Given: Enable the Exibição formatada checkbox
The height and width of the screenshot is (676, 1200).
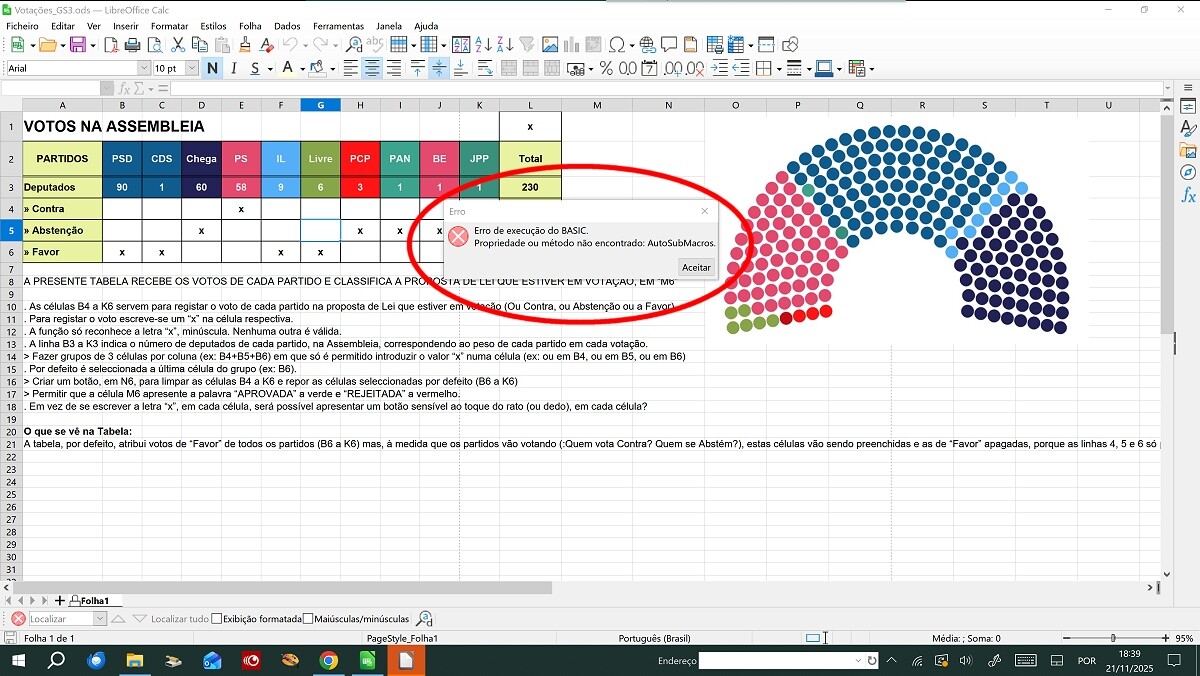Looking at the screenshot, I should coord(217,619).
